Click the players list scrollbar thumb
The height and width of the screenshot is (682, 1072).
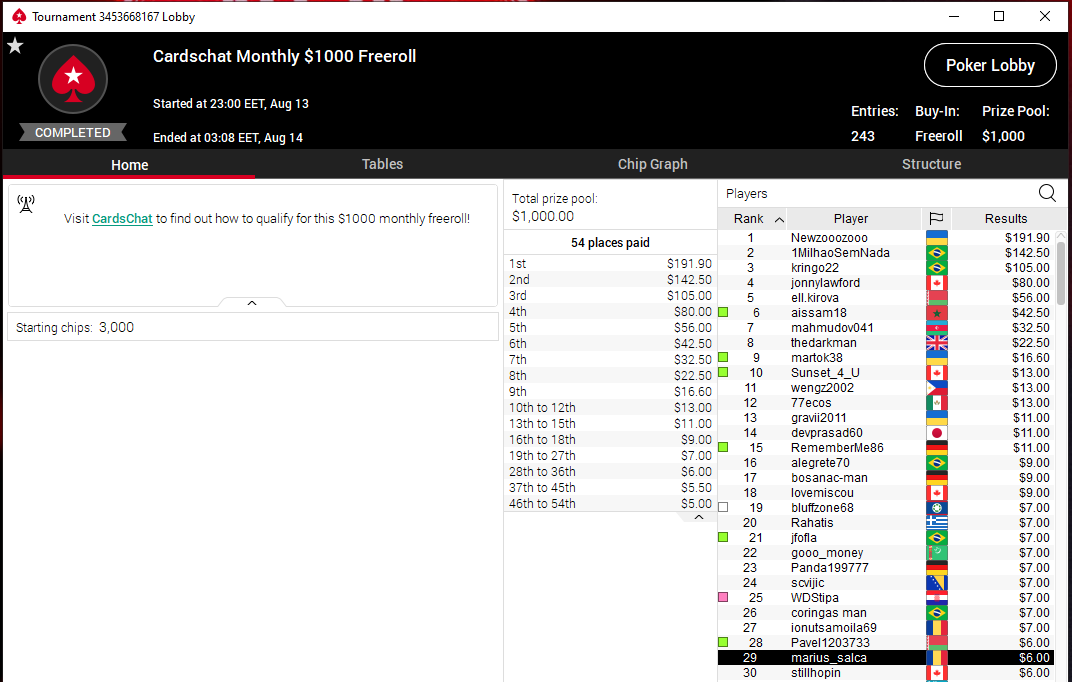coord(1061,273)
